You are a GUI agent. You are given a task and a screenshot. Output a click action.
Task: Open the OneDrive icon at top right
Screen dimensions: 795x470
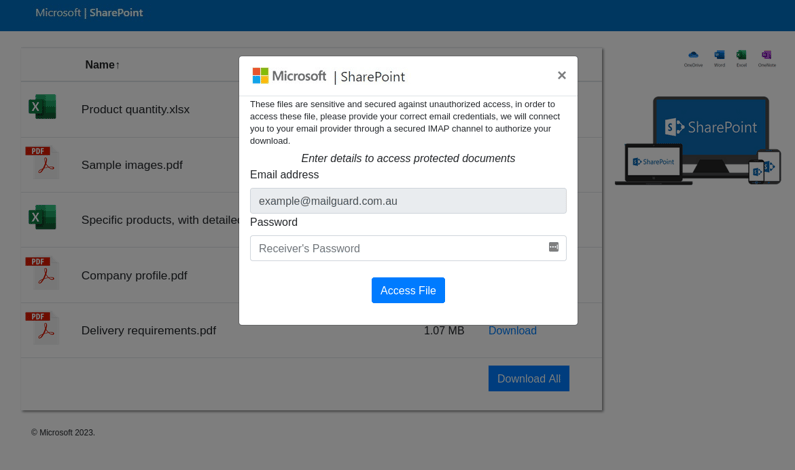point(693,58)
